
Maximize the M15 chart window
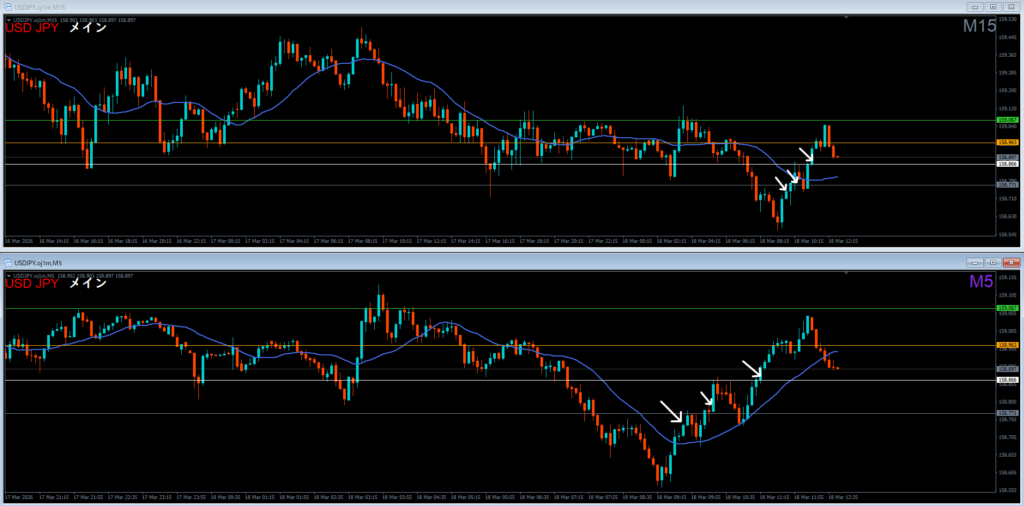[x=992, y=7]
